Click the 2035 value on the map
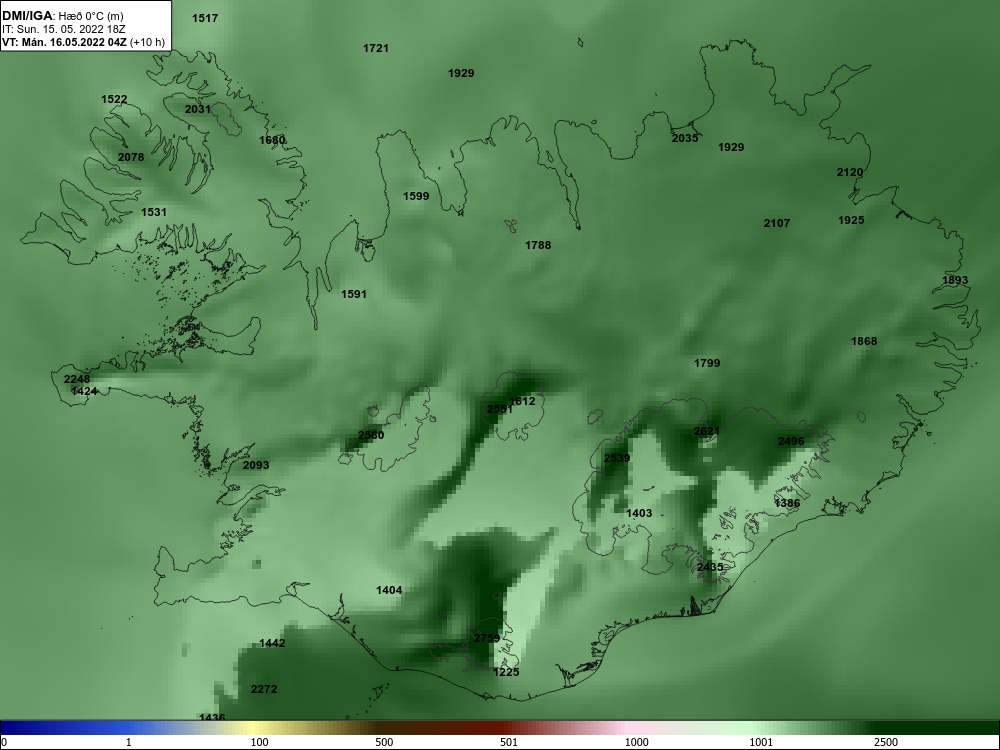 click(685, 138)
